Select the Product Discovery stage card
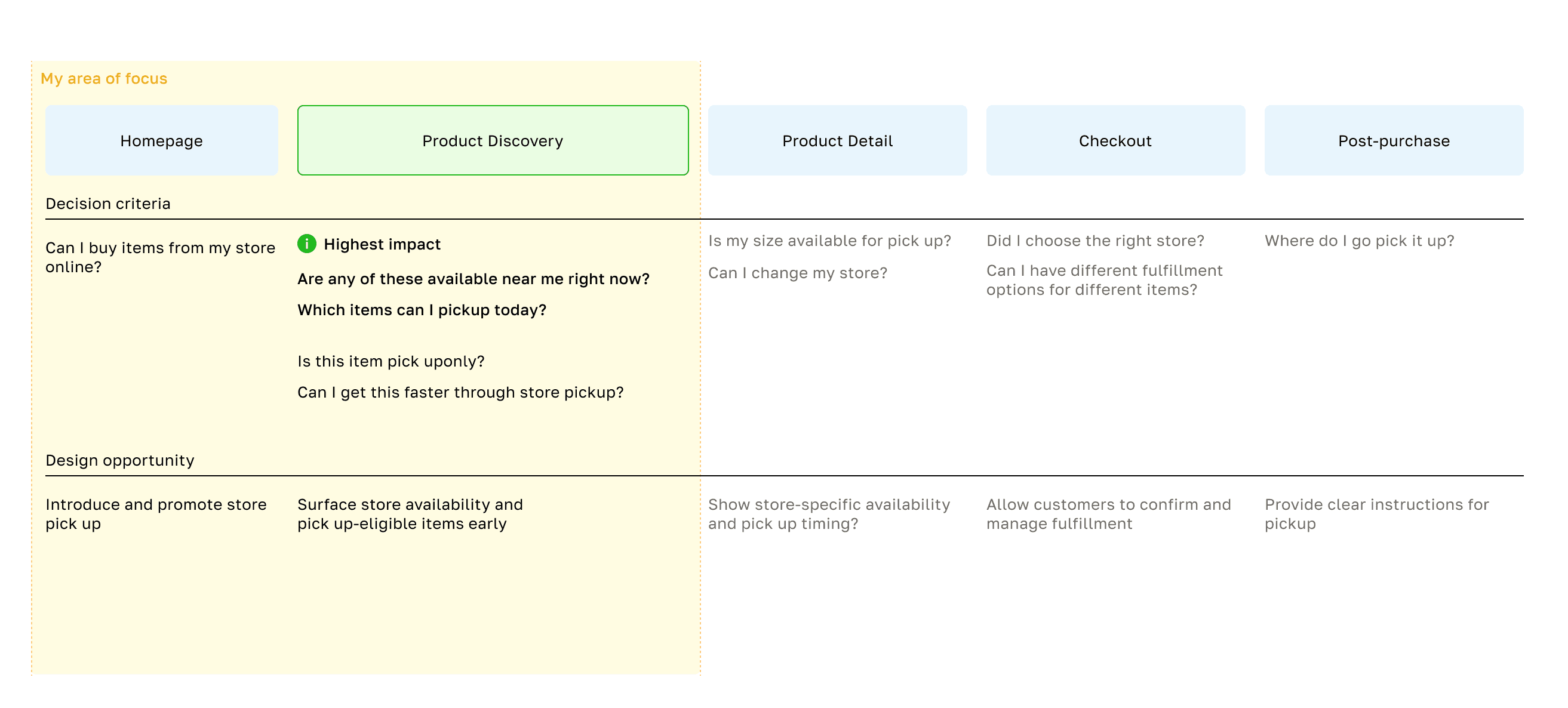 pos(493,141)
